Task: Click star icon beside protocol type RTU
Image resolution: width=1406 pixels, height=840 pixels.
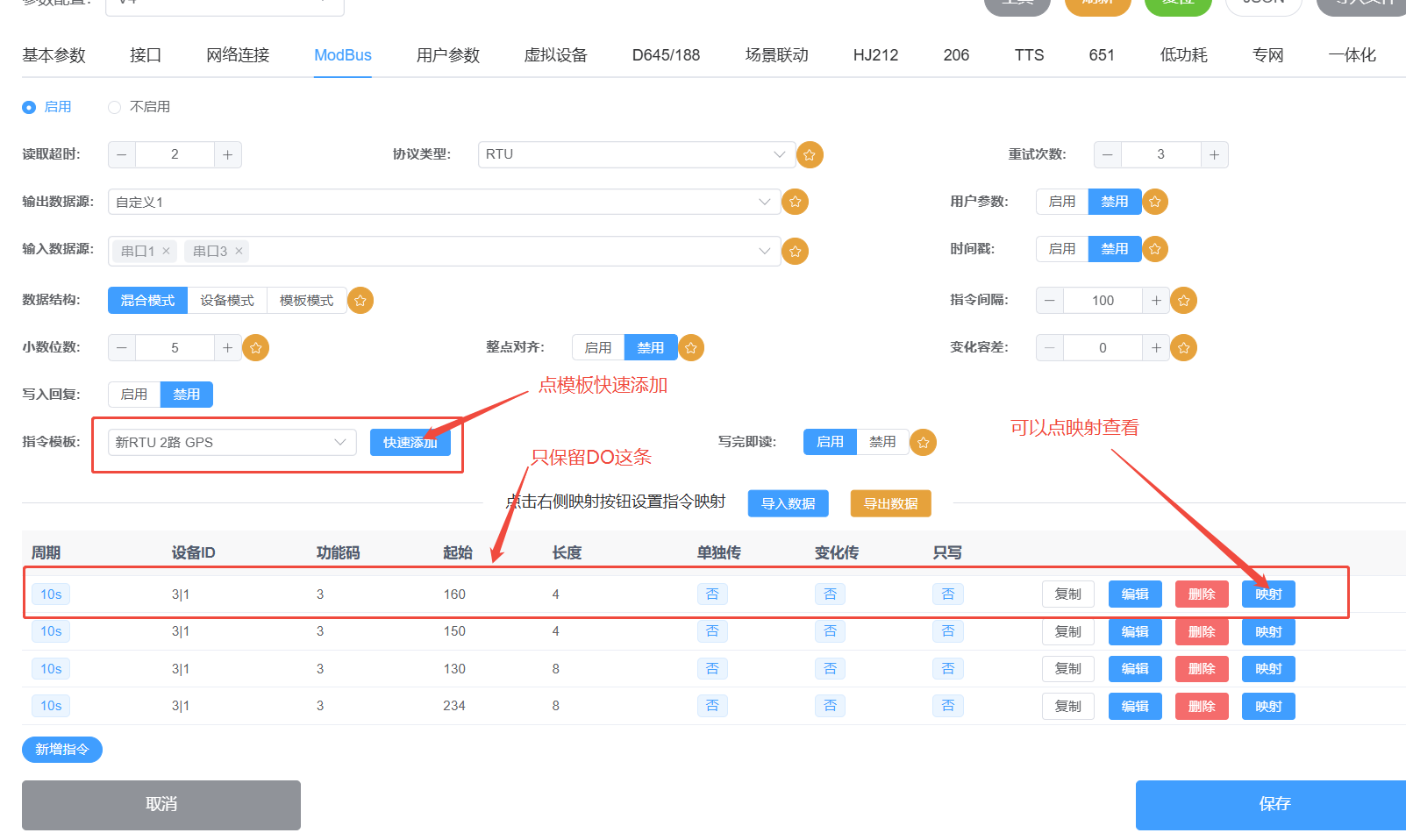Action: (809, 155)
